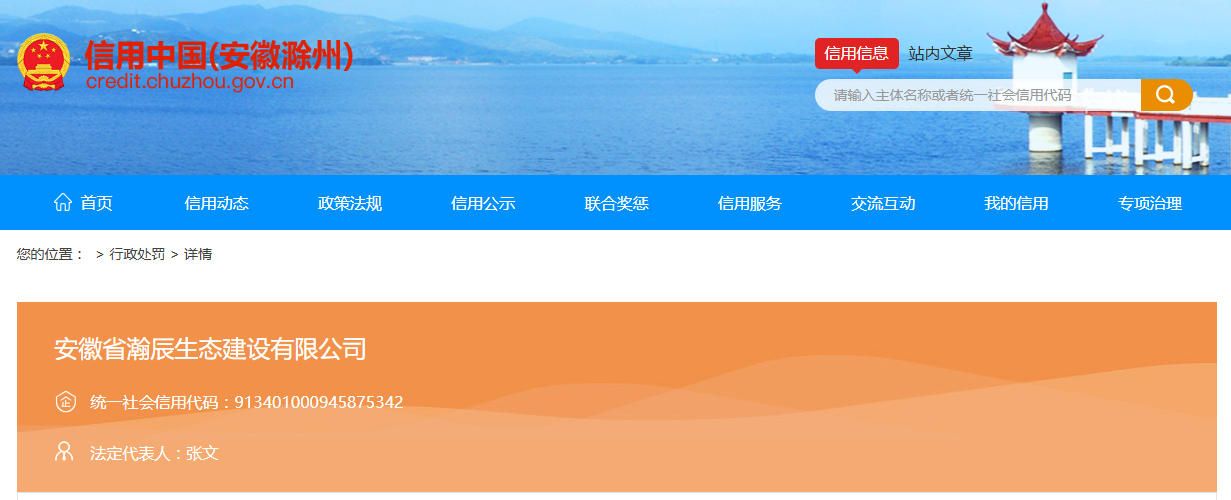1231x500 pixels.
Task: Focus the entity name search input field
Action: (978, 95)
